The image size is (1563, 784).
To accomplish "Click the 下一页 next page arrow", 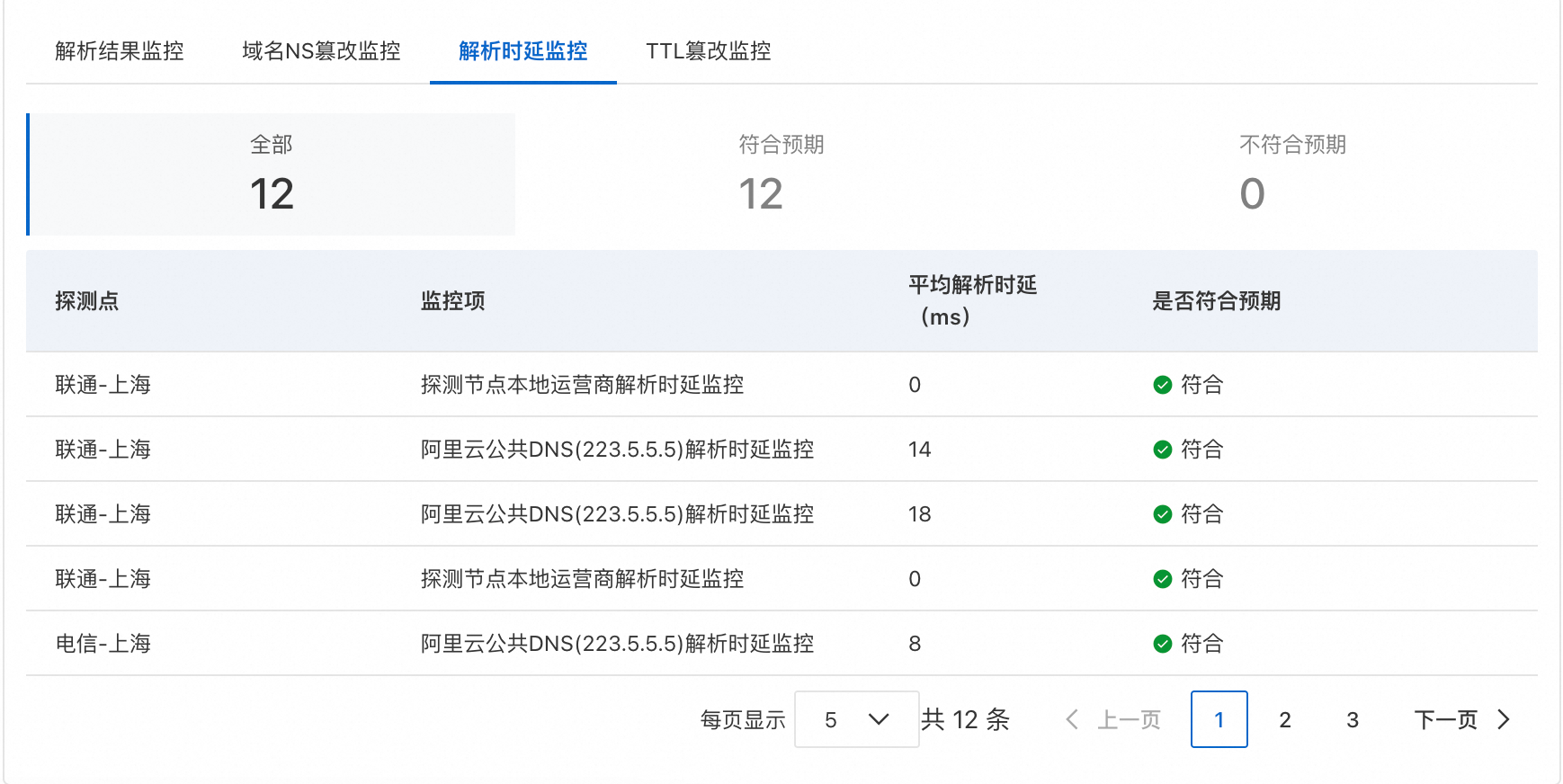I will pyautogui.click(x=1503, y=719).
